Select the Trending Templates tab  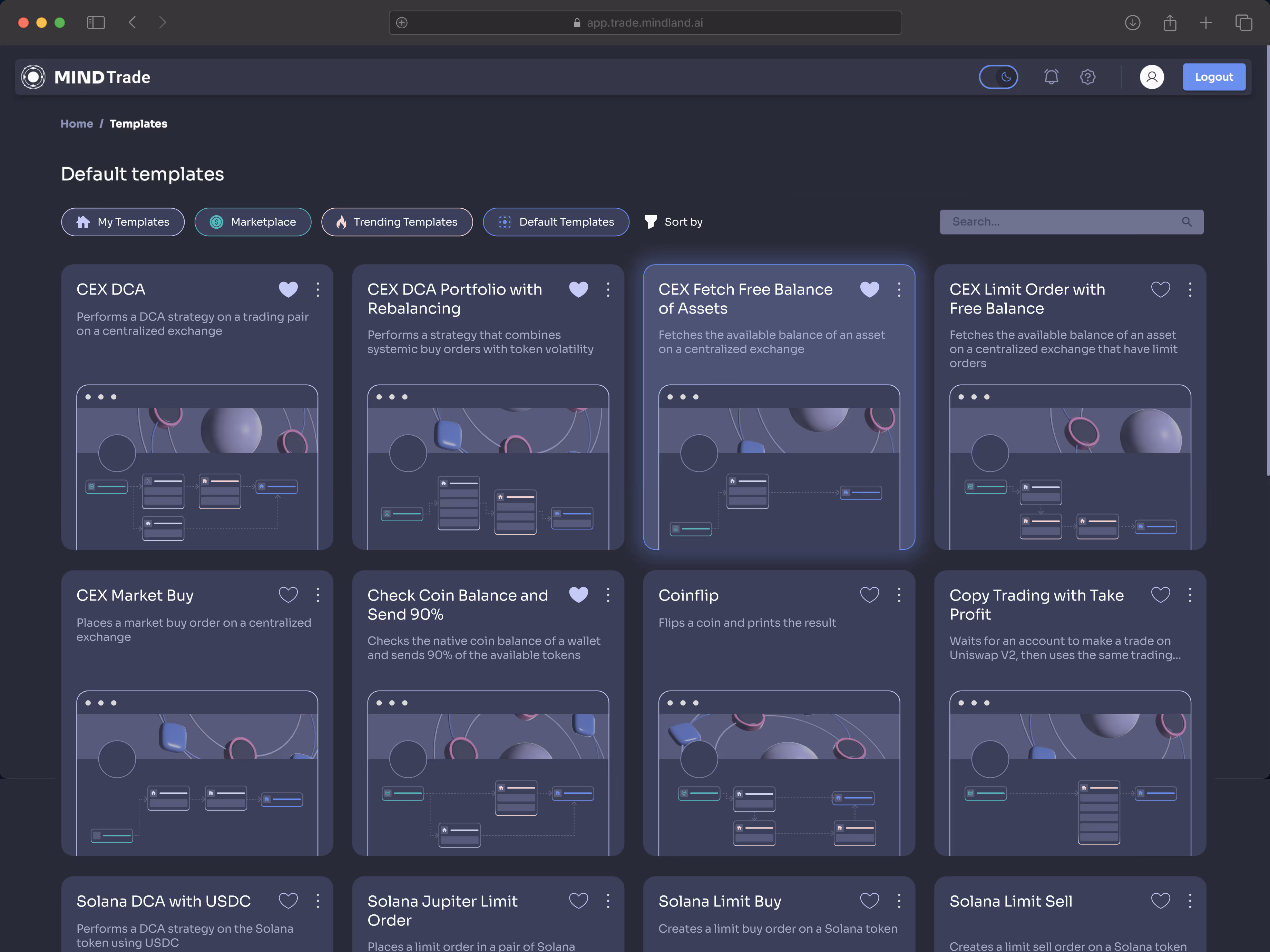[x=397, y=222]
